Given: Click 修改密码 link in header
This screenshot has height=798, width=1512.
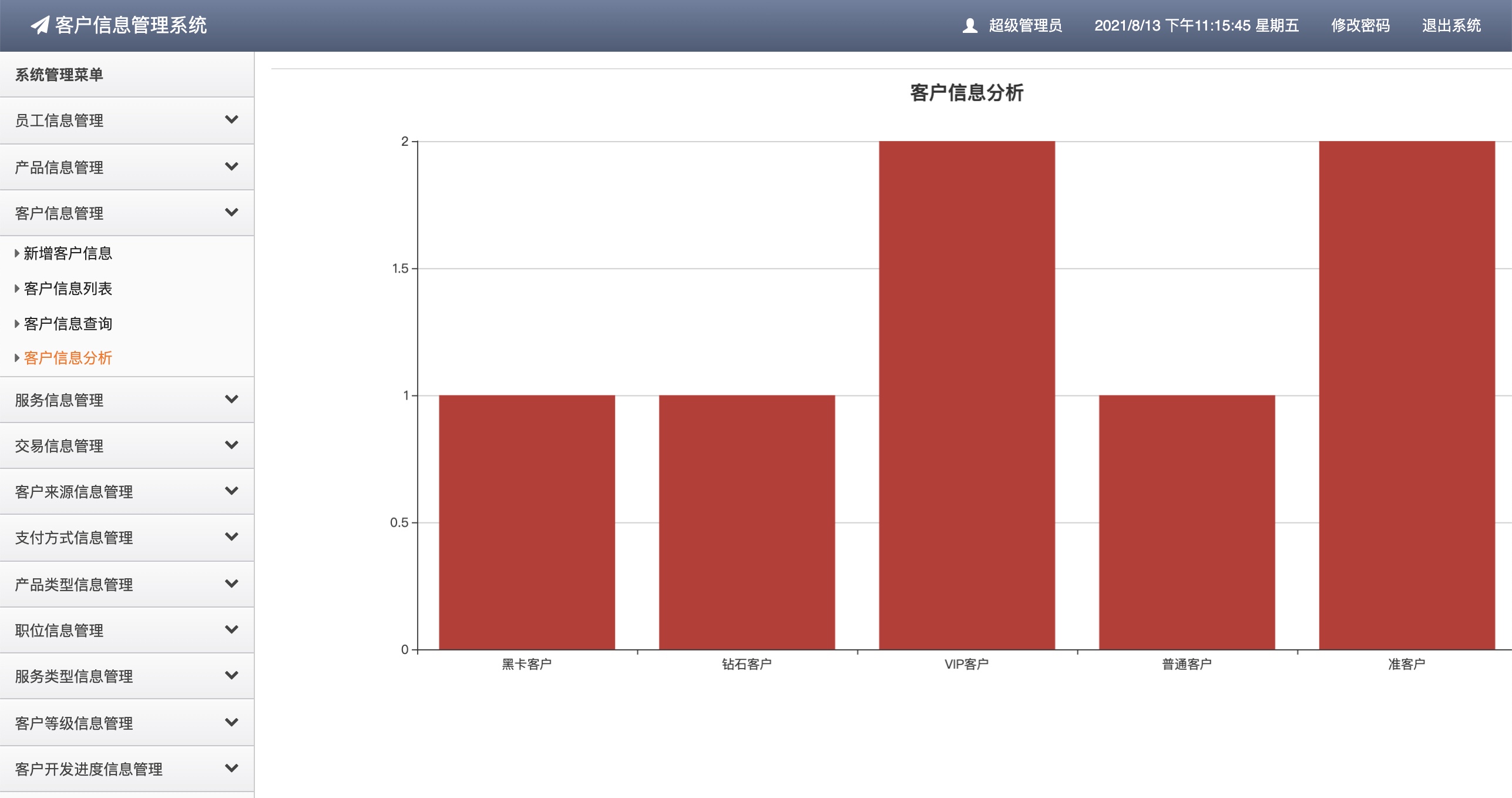Looking at the screenshot, I should click(1360, 25).
